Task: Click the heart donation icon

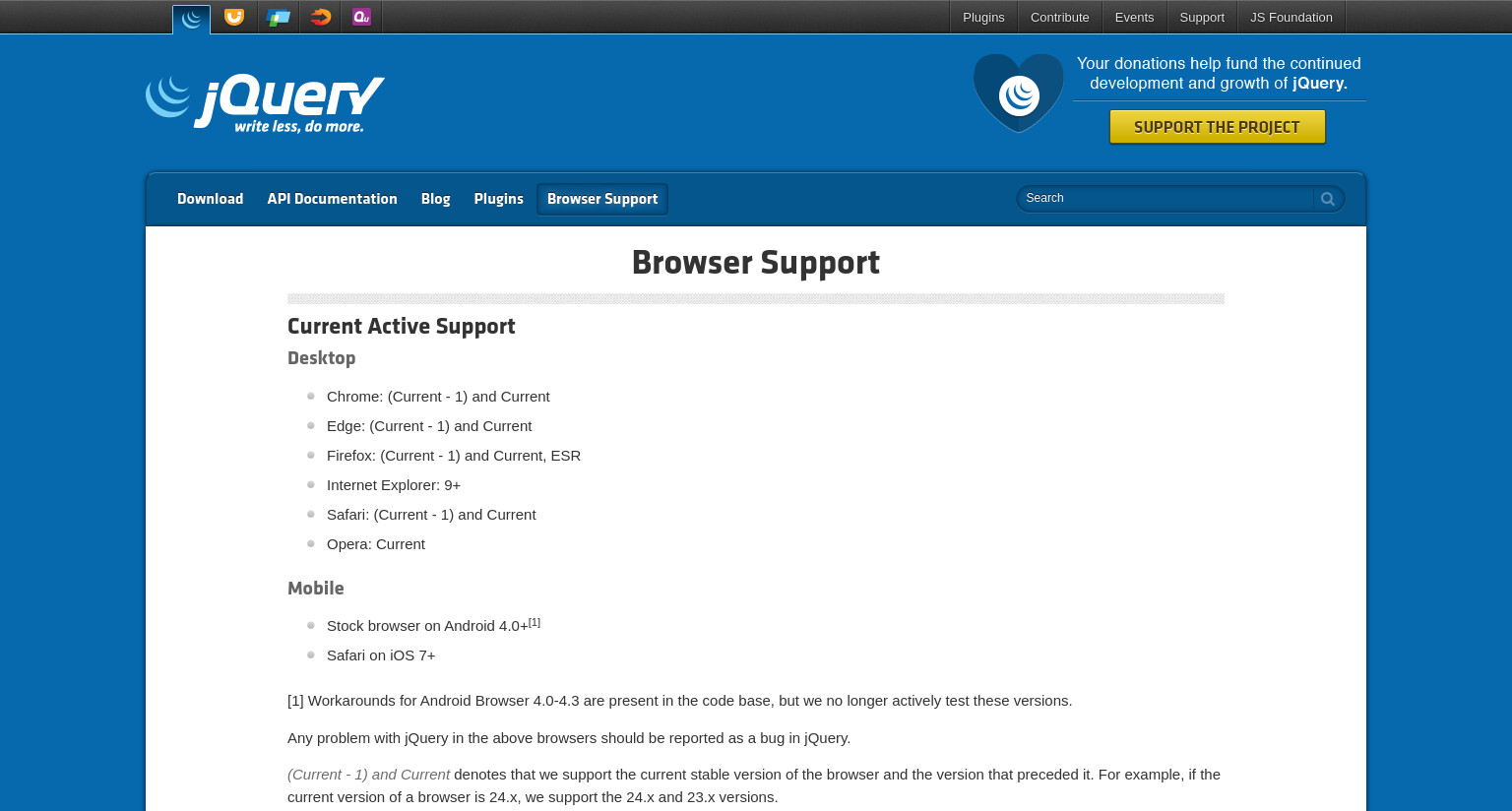Action: click(1019, 93)
